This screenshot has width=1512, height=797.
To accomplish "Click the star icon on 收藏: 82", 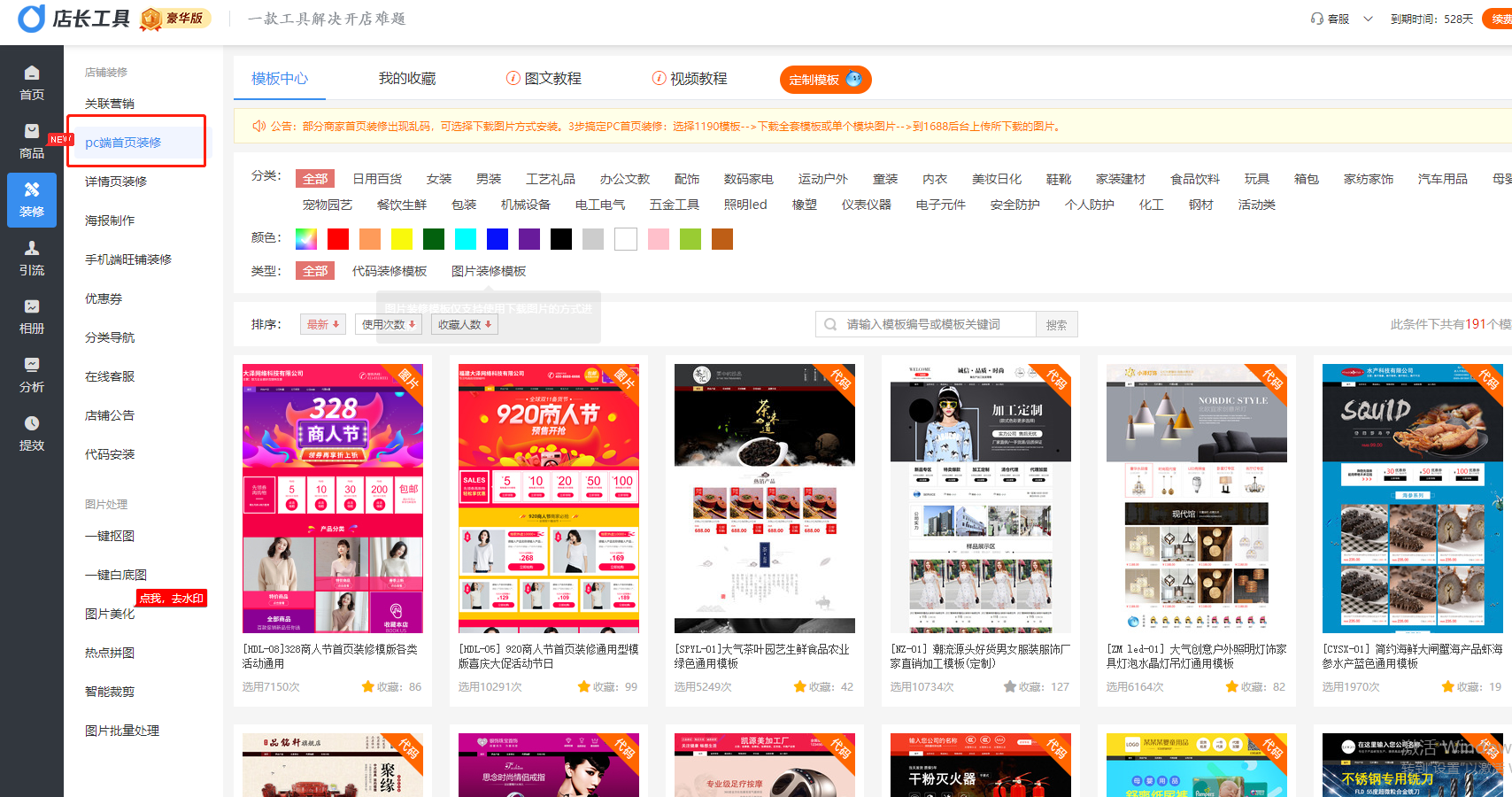I will (x=1232, y=686).
